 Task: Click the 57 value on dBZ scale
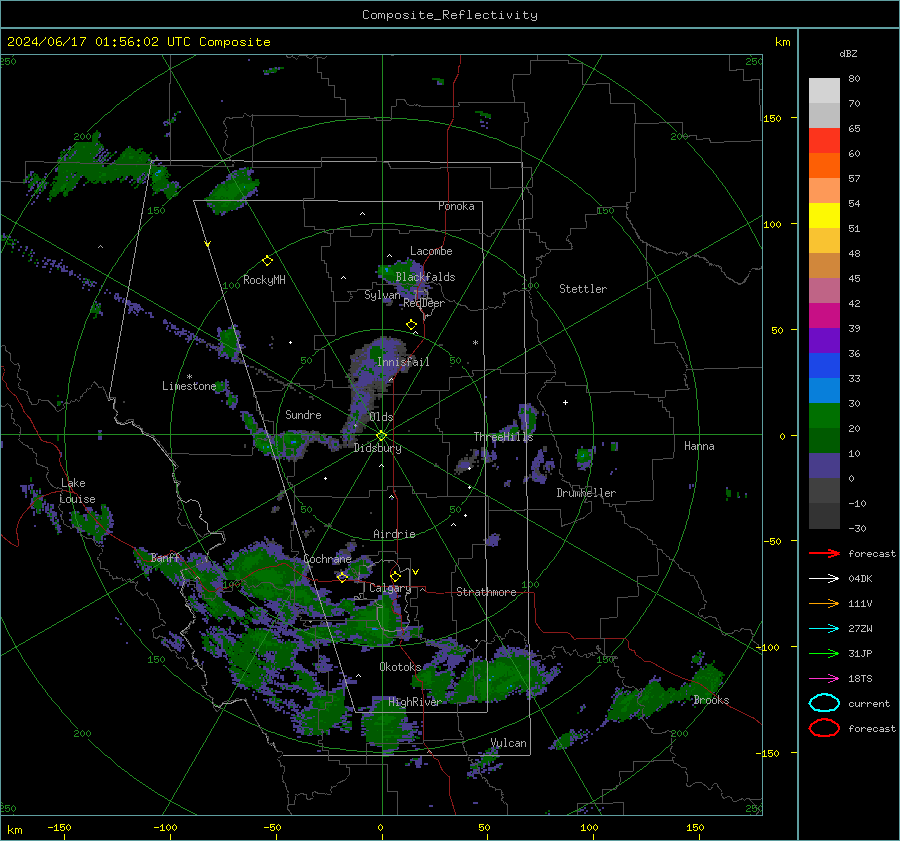854,179
